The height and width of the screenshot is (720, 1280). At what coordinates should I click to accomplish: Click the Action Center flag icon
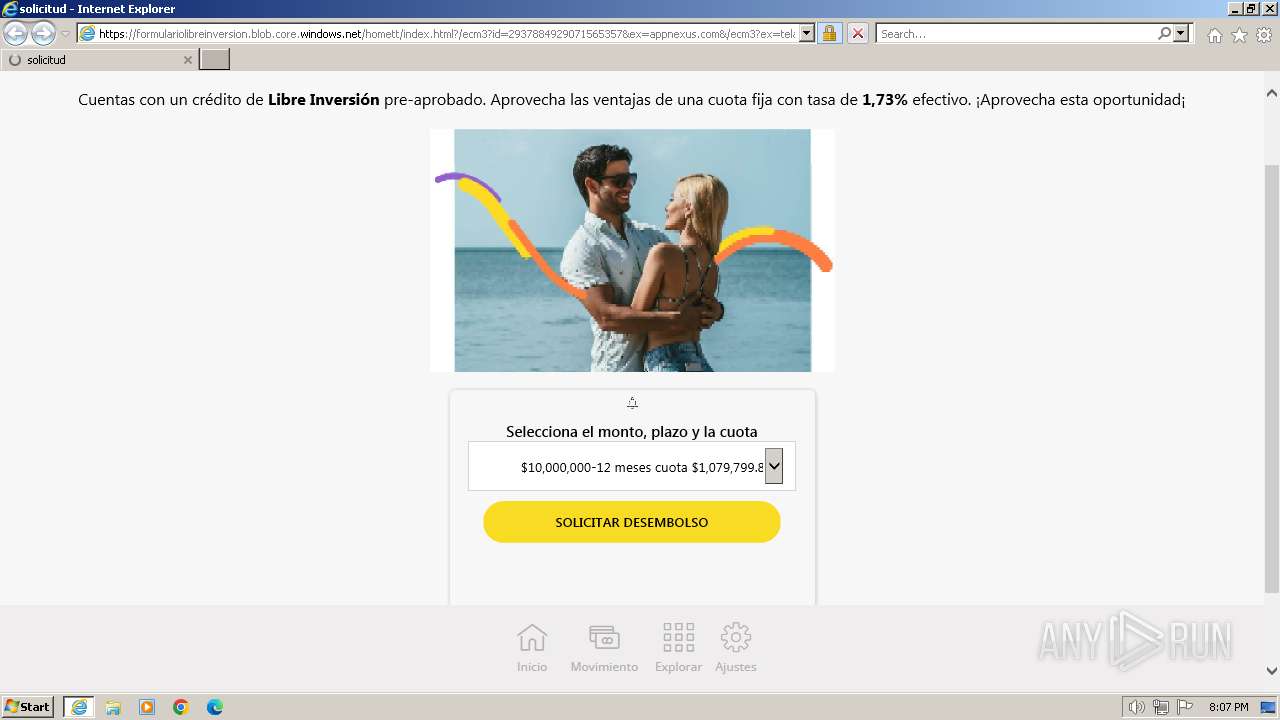pos(1185,707)
